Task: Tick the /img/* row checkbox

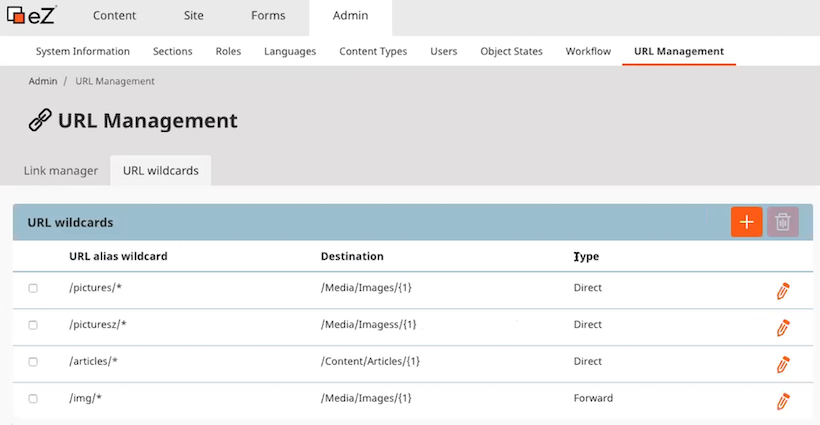Action: tap(33, 399)
